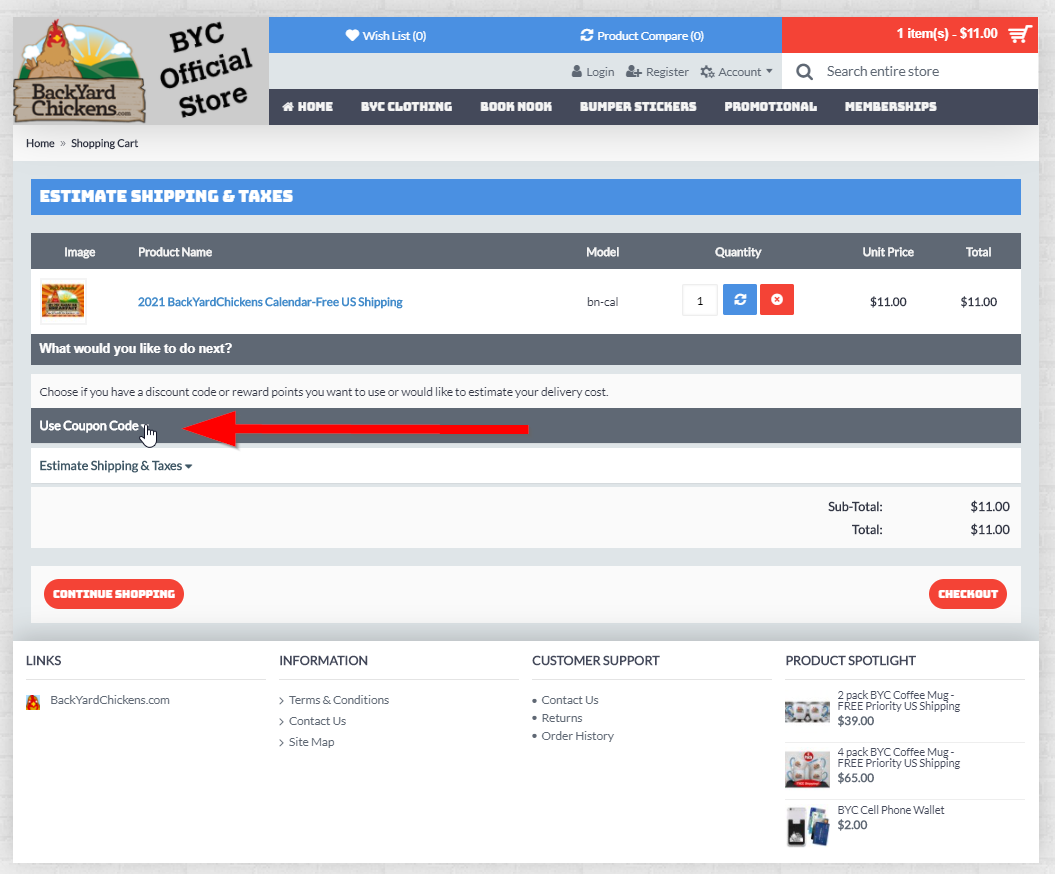Click the Home house icon
Image resolution: width=1055 pixels, height=874 pixels.
tap(288, 106)
